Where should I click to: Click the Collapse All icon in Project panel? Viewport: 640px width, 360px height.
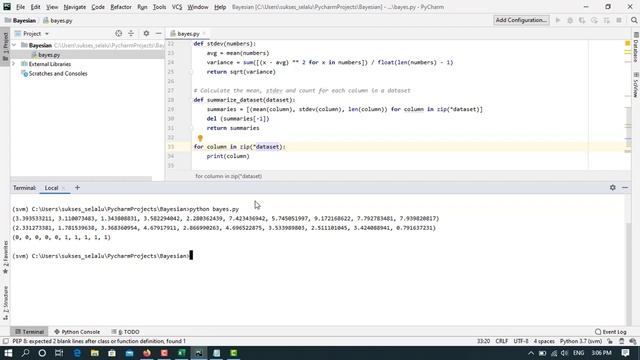coord(131,33)
